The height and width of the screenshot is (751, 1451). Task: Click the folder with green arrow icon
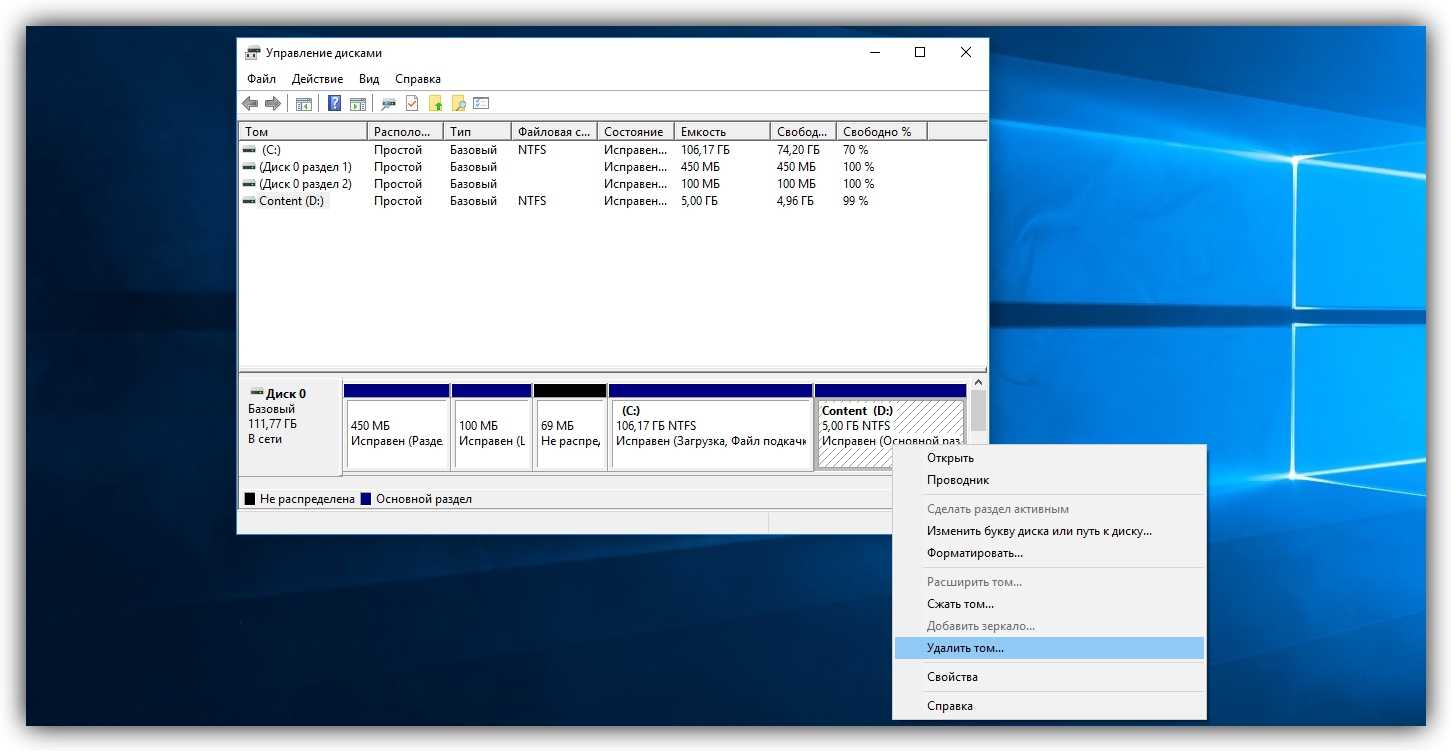tap(436, 104)
